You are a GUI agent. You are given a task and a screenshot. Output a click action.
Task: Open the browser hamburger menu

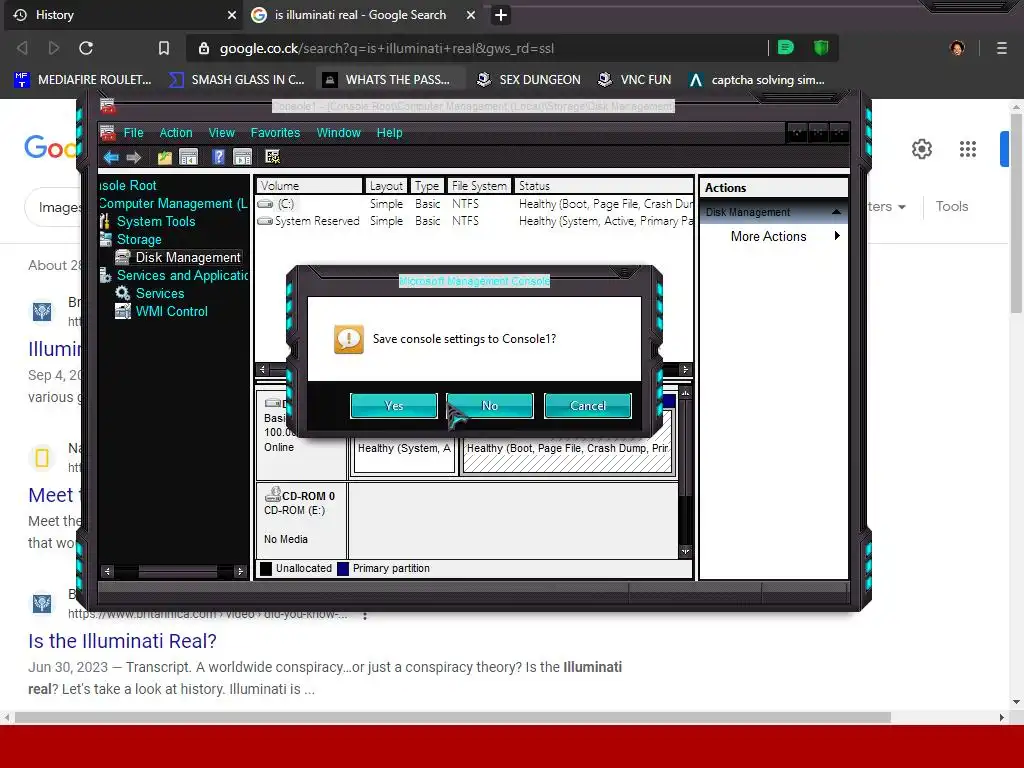[1001, 48]
